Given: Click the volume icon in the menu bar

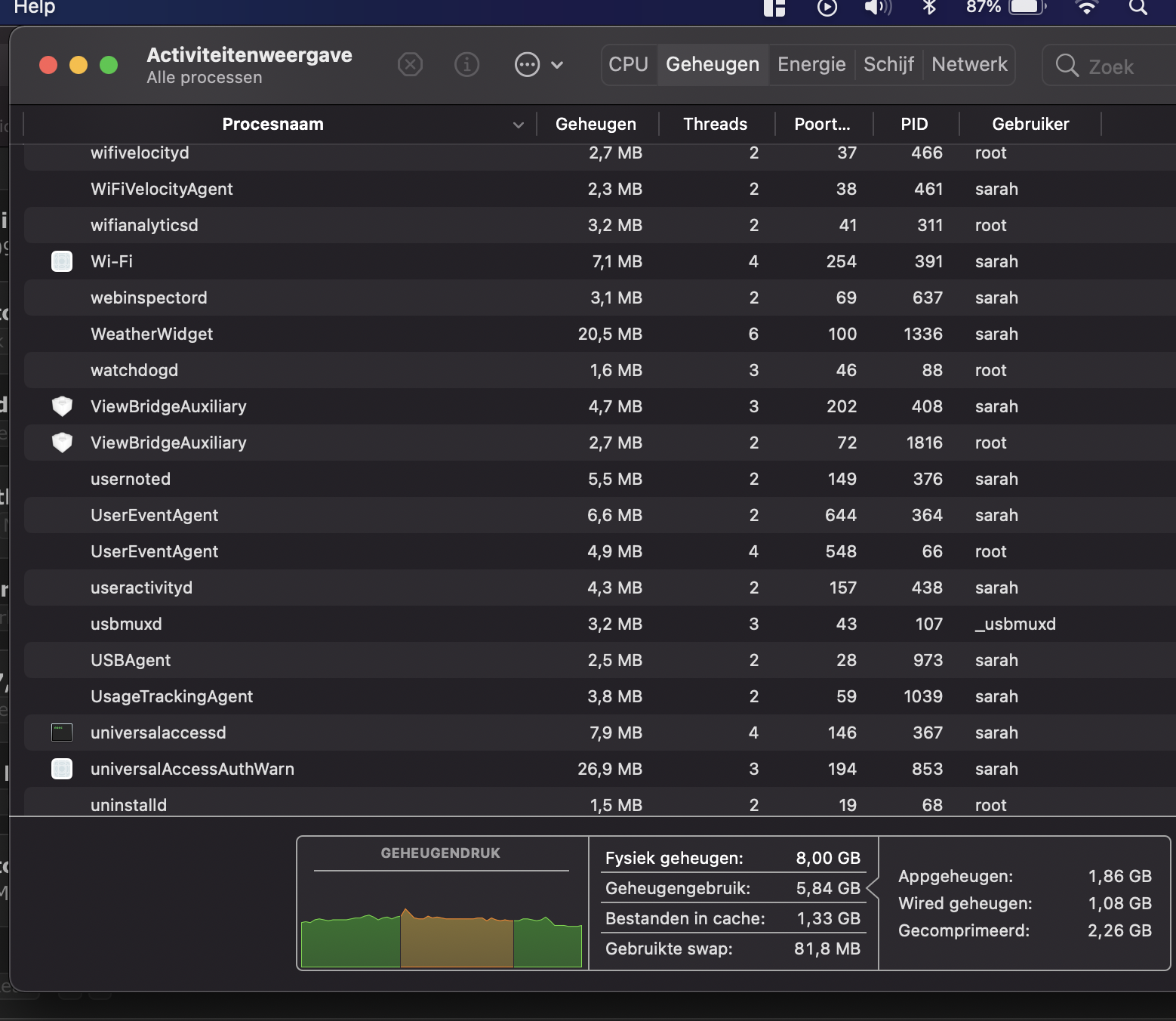Looking at the screenshot, I should [x=877, y=8].
